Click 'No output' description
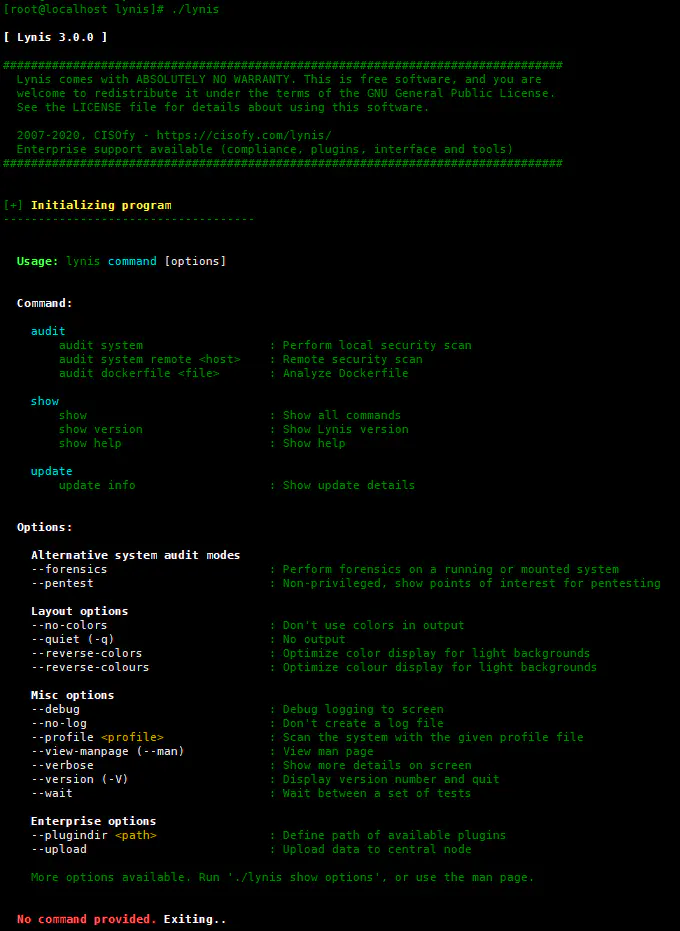The height and width of the screenshot is (931, 680). (x=314, y=639)
